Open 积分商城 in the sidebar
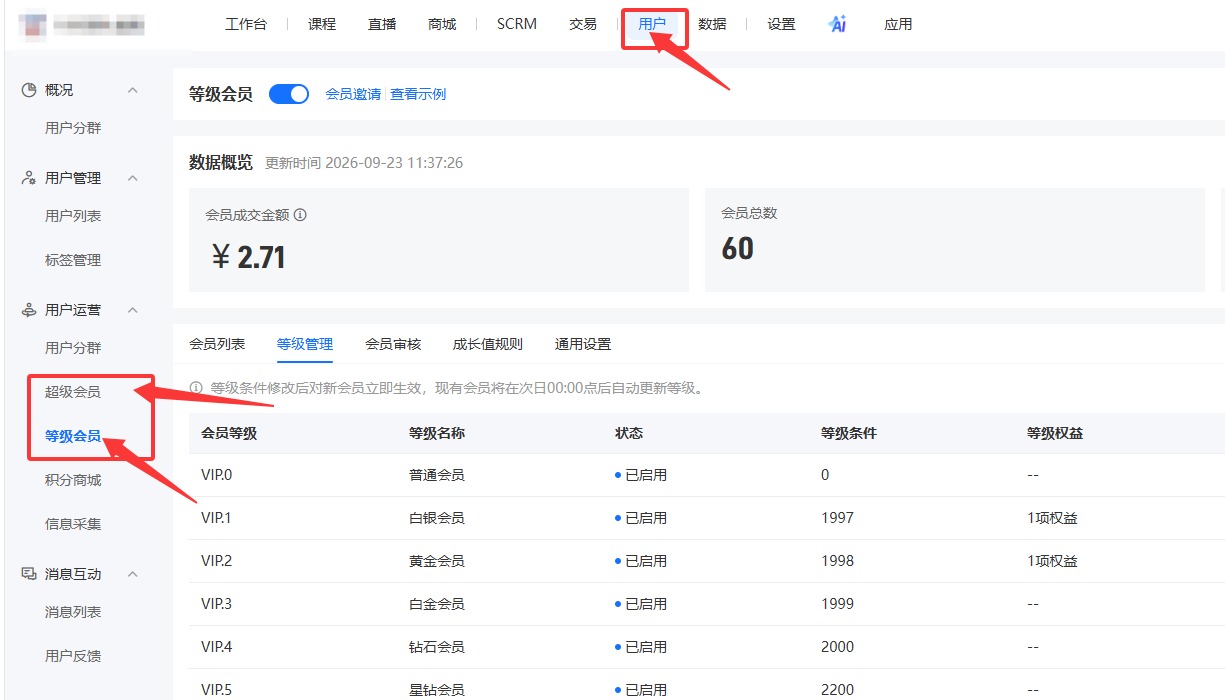This screenshot has width=1225, height=700. point(73,480)
